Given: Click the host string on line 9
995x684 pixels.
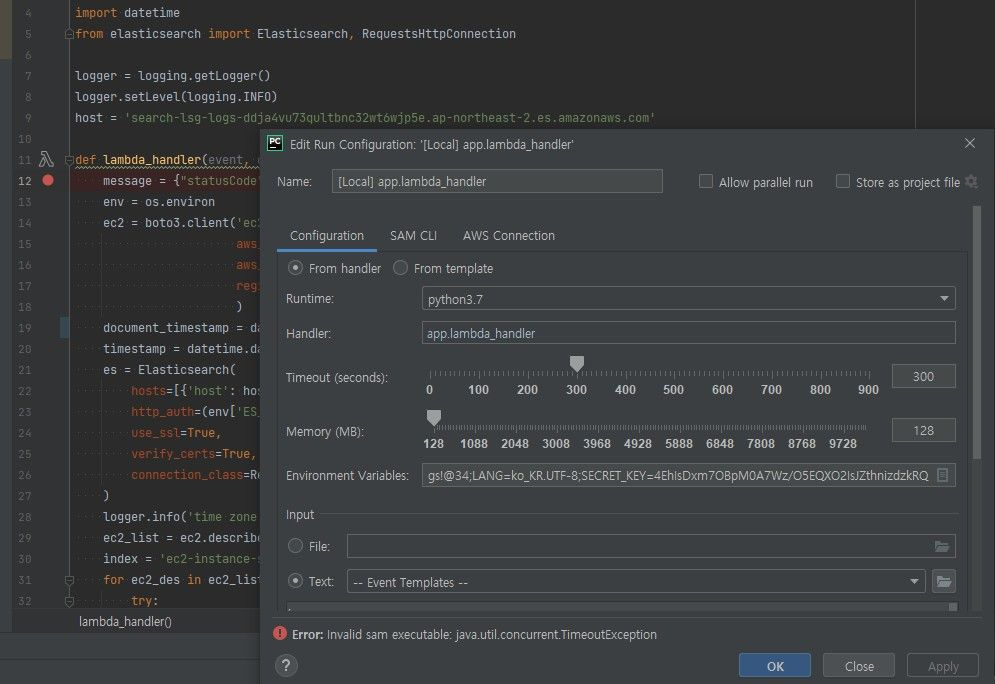Looking at the screenshot, I should point(390,117).
